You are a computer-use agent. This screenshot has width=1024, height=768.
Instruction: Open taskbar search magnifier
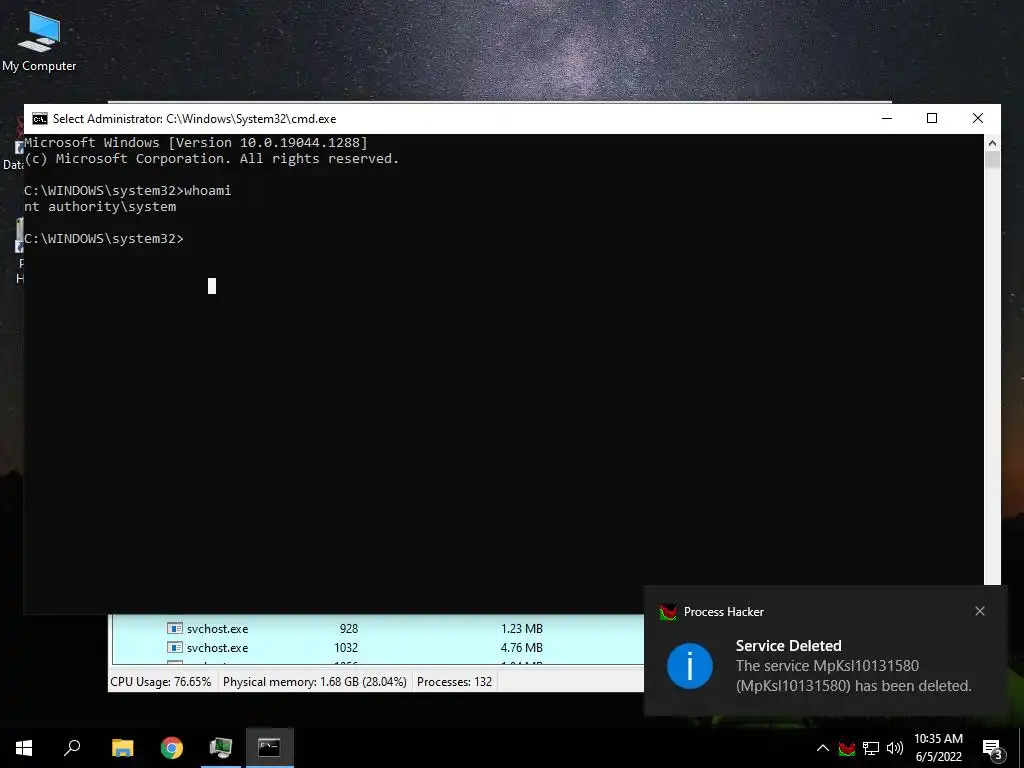pyautogui.click(x=72, y=748)
